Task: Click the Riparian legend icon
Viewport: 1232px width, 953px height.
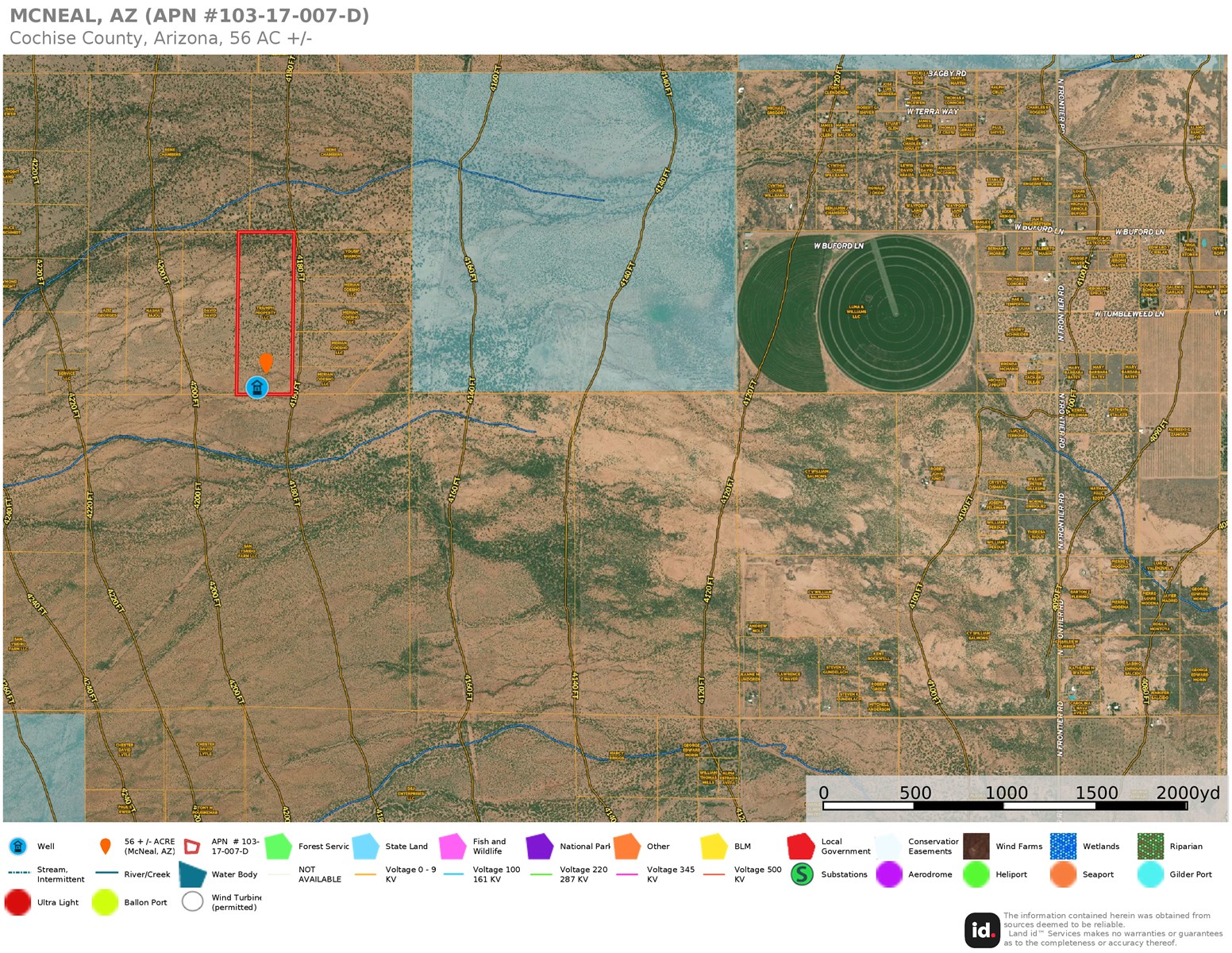Action: coord(1150,847)
